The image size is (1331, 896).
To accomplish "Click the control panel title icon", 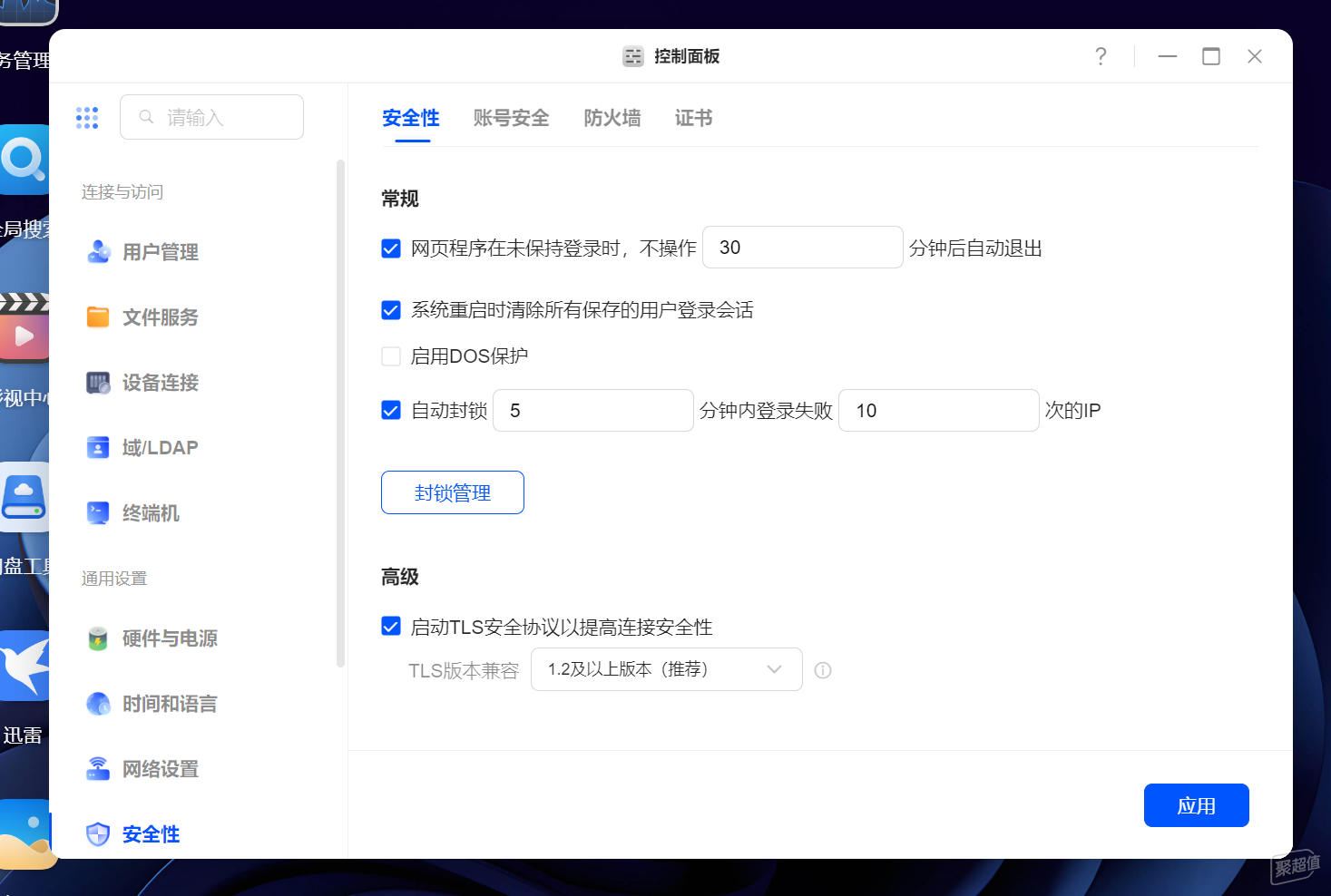I will tap(633, 56).
